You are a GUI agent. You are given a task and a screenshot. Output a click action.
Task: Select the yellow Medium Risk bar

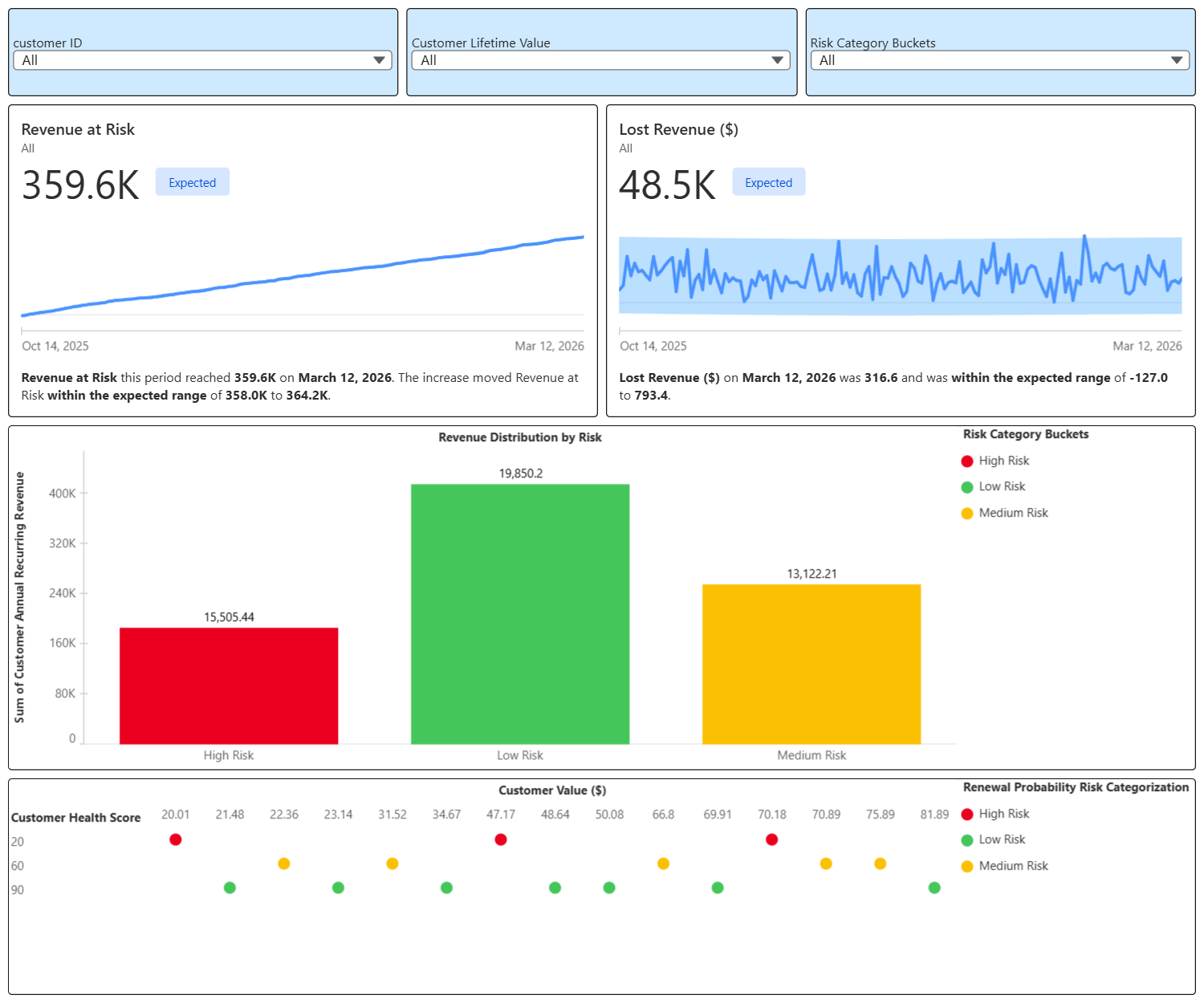[x=811, y=664]
